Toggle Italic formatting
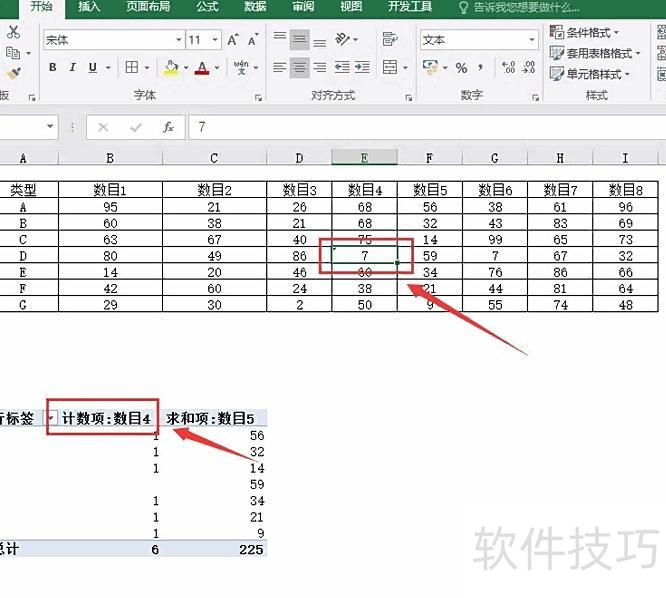 pos(73,67)
